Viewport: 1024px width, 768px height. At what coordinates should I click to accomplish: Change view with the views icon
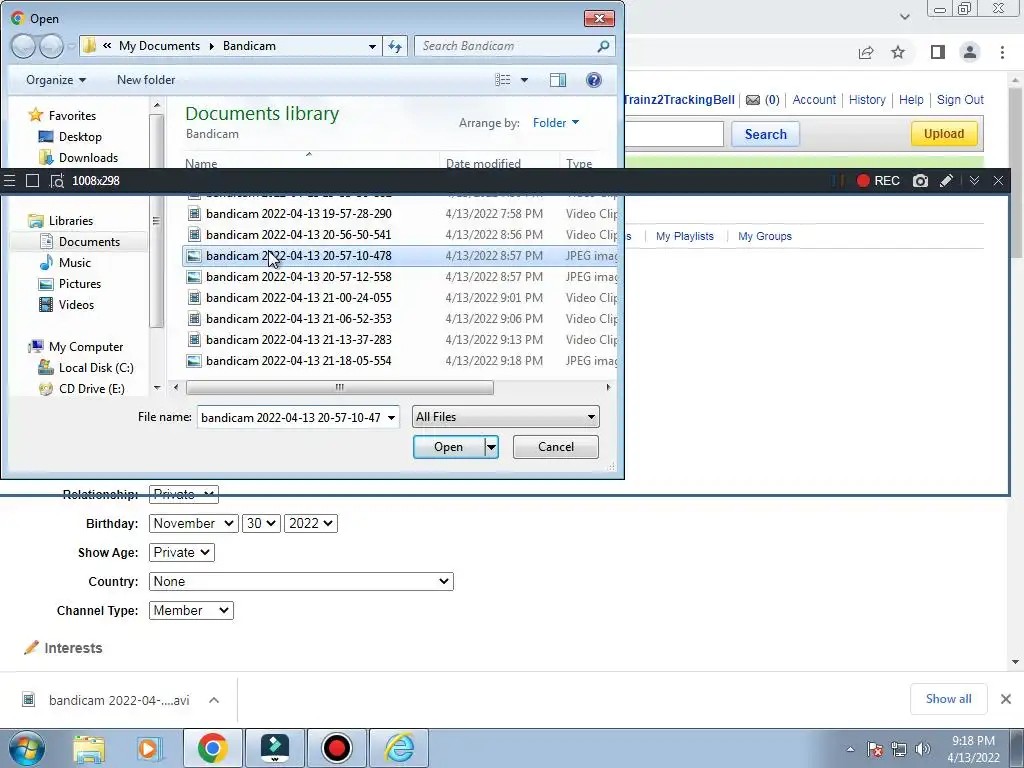pos(502,80)
